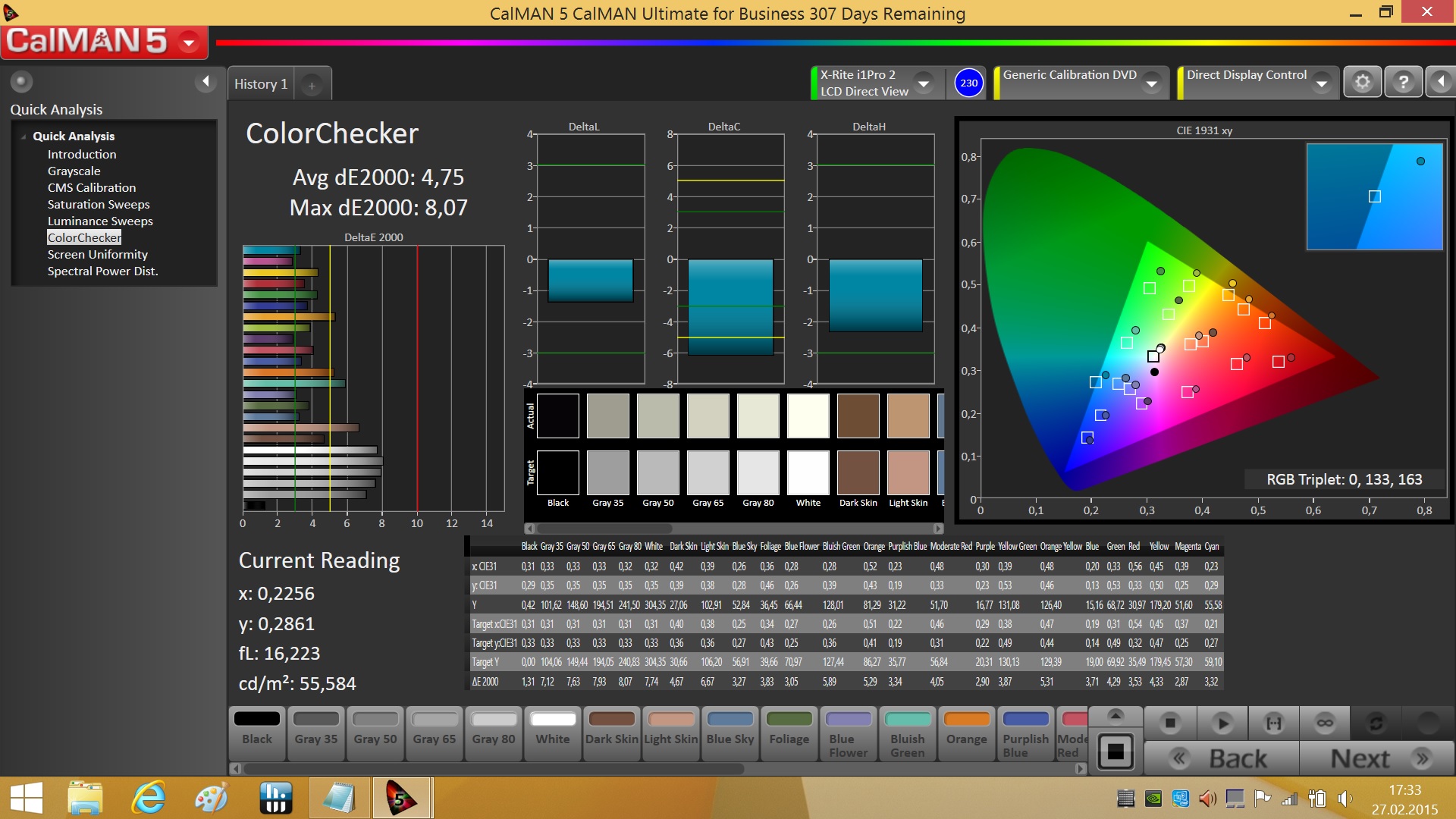This screenshot has width=1456, height=819.
Task: Select the Bluish Green patch button
Action: click(908, 733)
